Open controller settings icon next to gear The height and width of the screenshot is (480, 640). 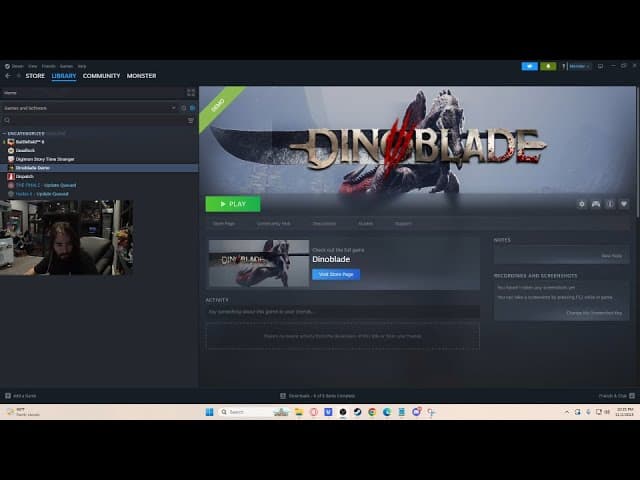(596, 204)
